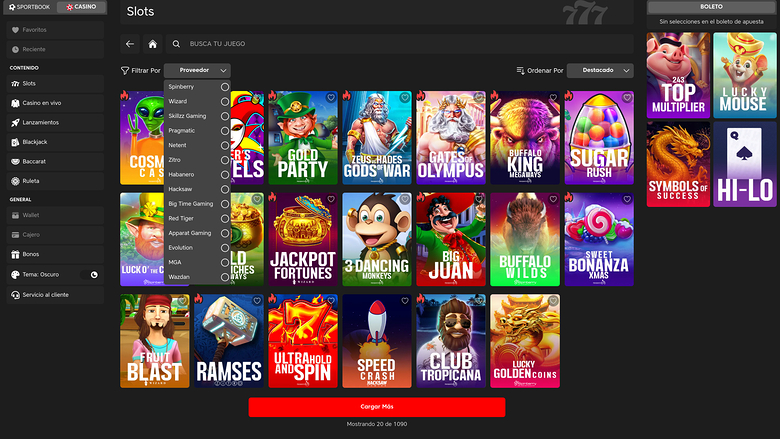Click the game search input field
This screenshot has width=780, height=439.
[x=400, y=44]
